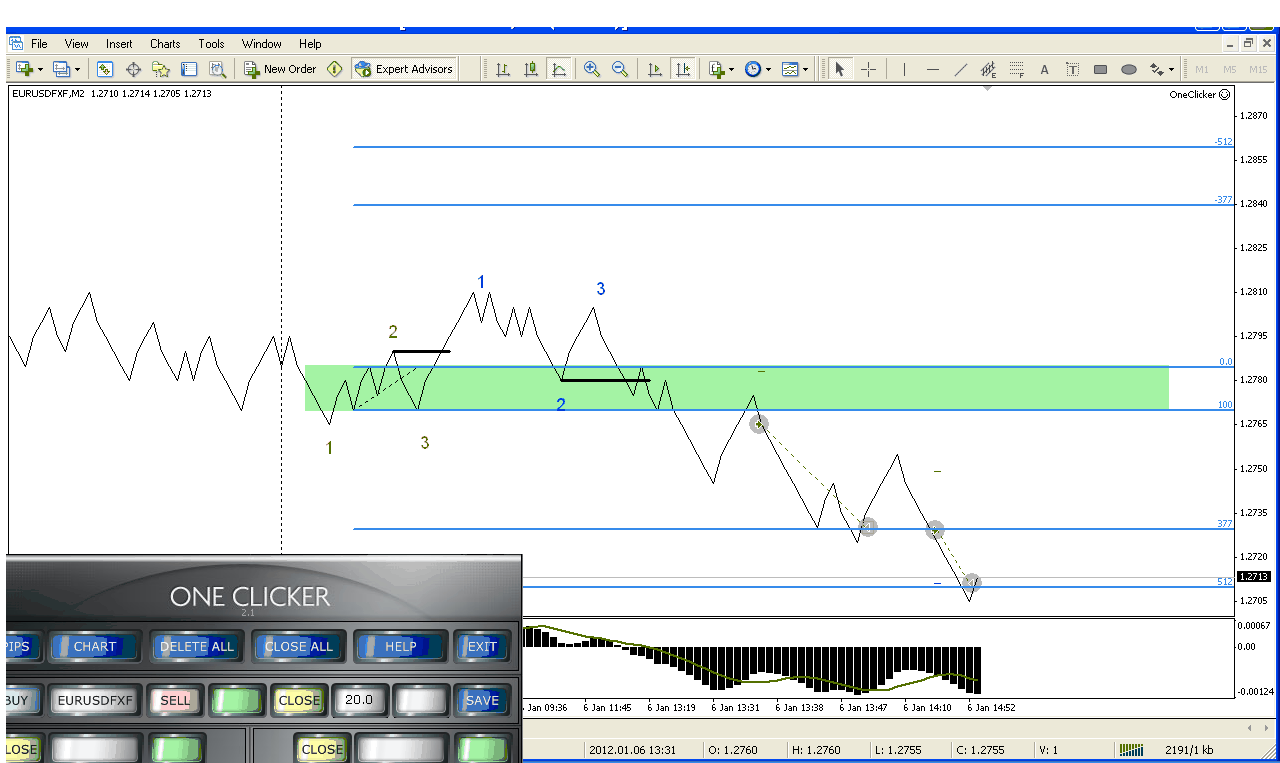Screen dimensions: 1280x763
Task: Open the Templates dropdown arrow
Action: tap(806, 70)
